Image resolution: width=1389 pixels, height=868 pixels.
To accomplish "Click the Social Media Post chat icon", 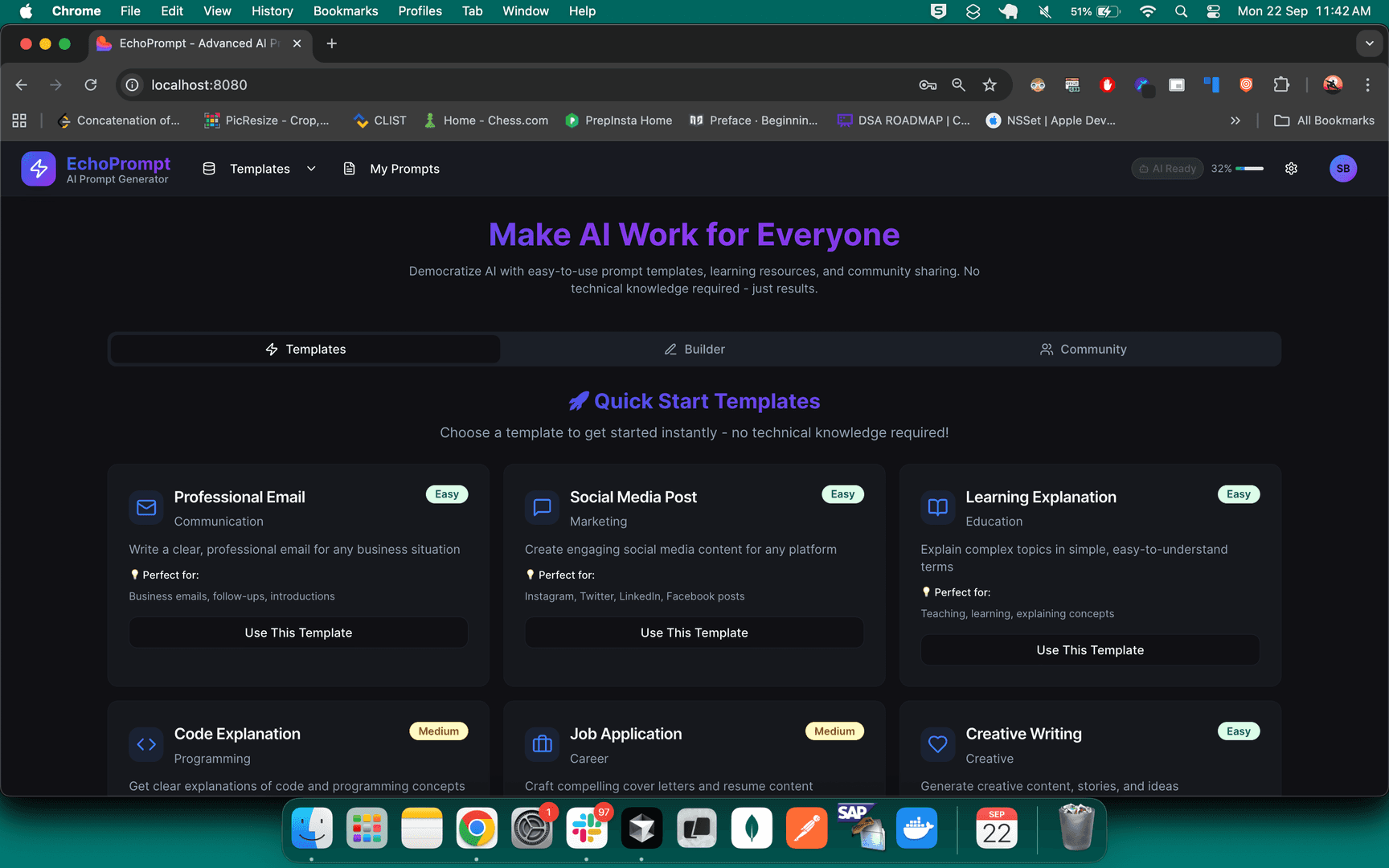I will tap(542, 507).
